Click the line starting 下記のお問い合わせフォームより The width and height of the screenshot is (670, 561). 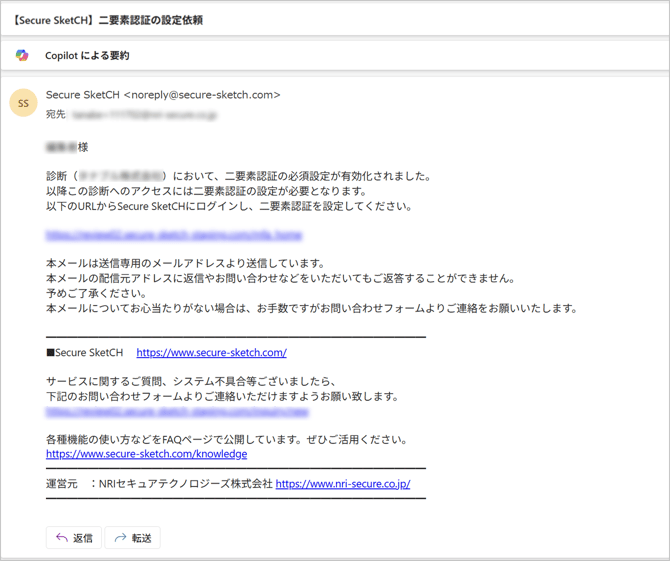222,396
